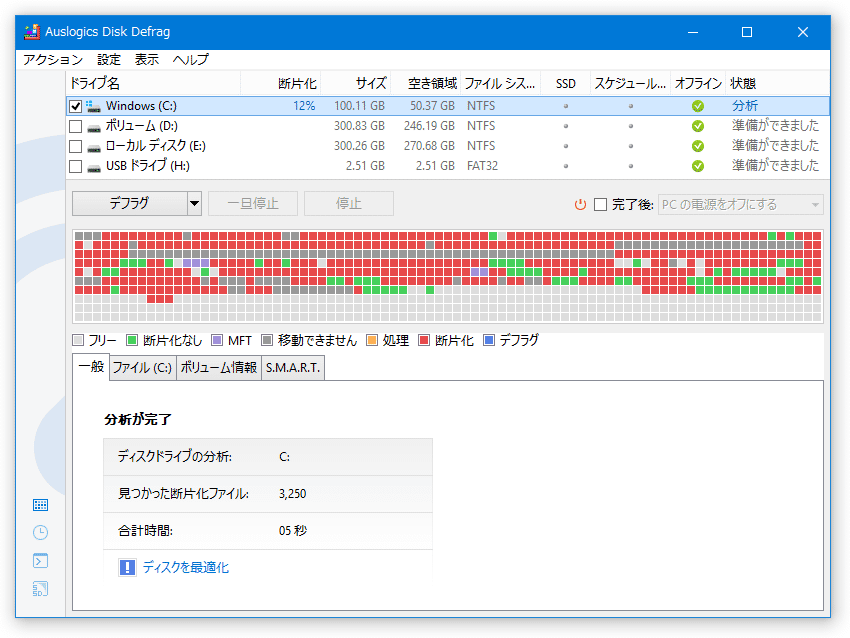Open the SSD optimization sidebar icon
The image size is (850, 638).
[40, 589]
